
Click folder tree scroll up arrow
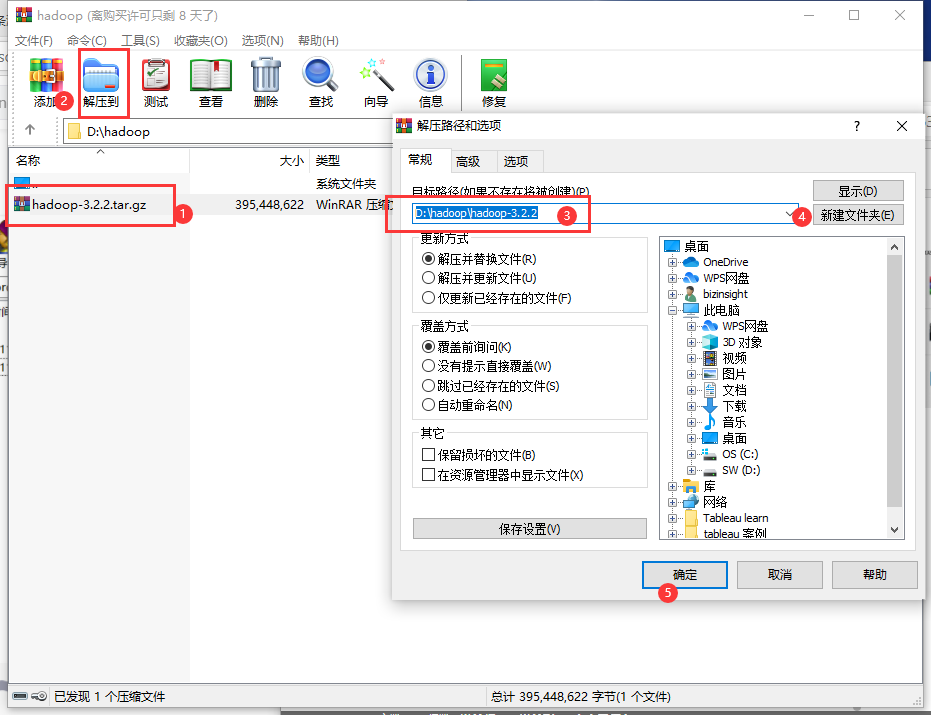coord(895,246)
